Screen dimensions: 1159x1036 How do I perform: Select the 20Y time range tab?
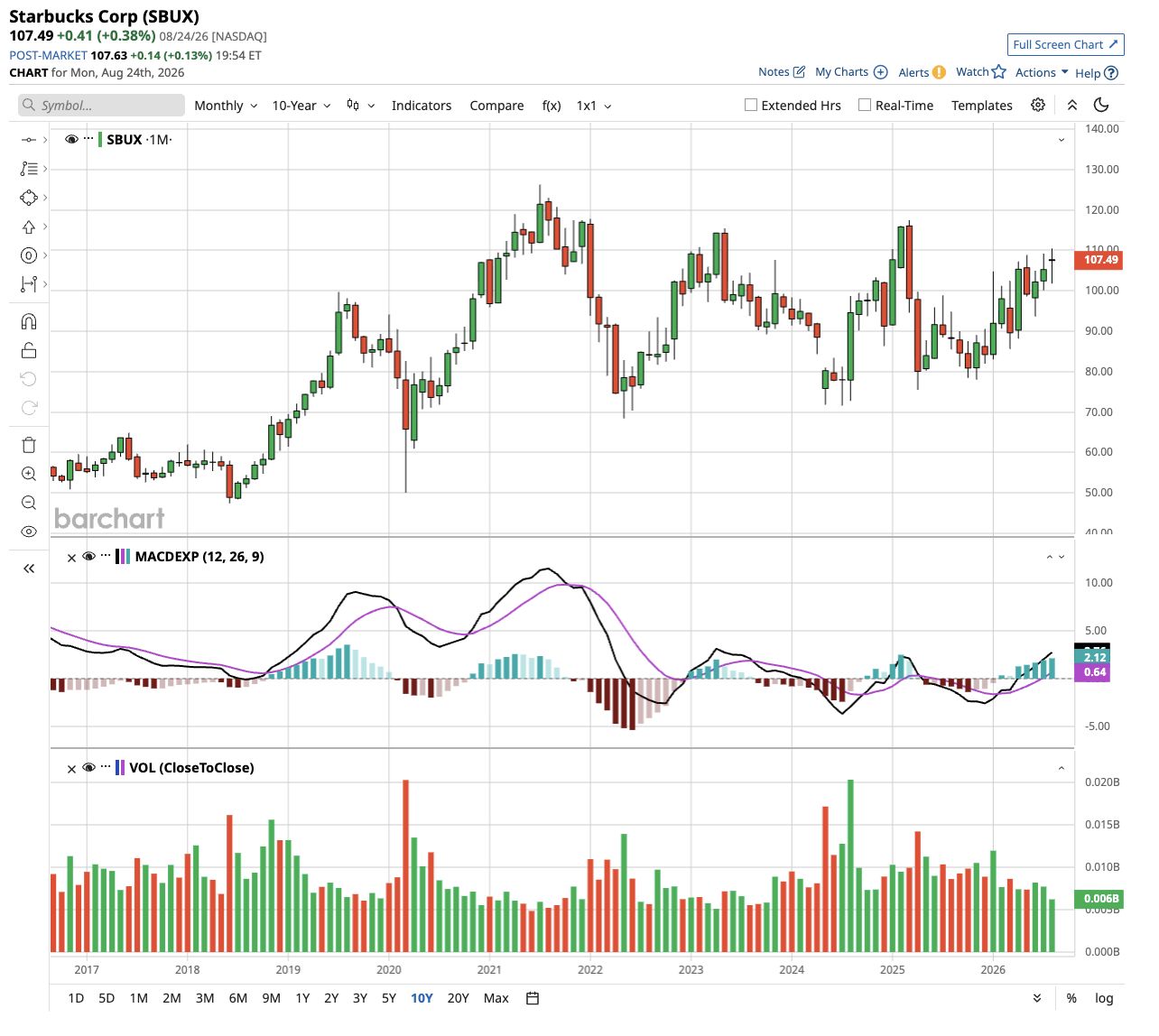tap(459, 998)
